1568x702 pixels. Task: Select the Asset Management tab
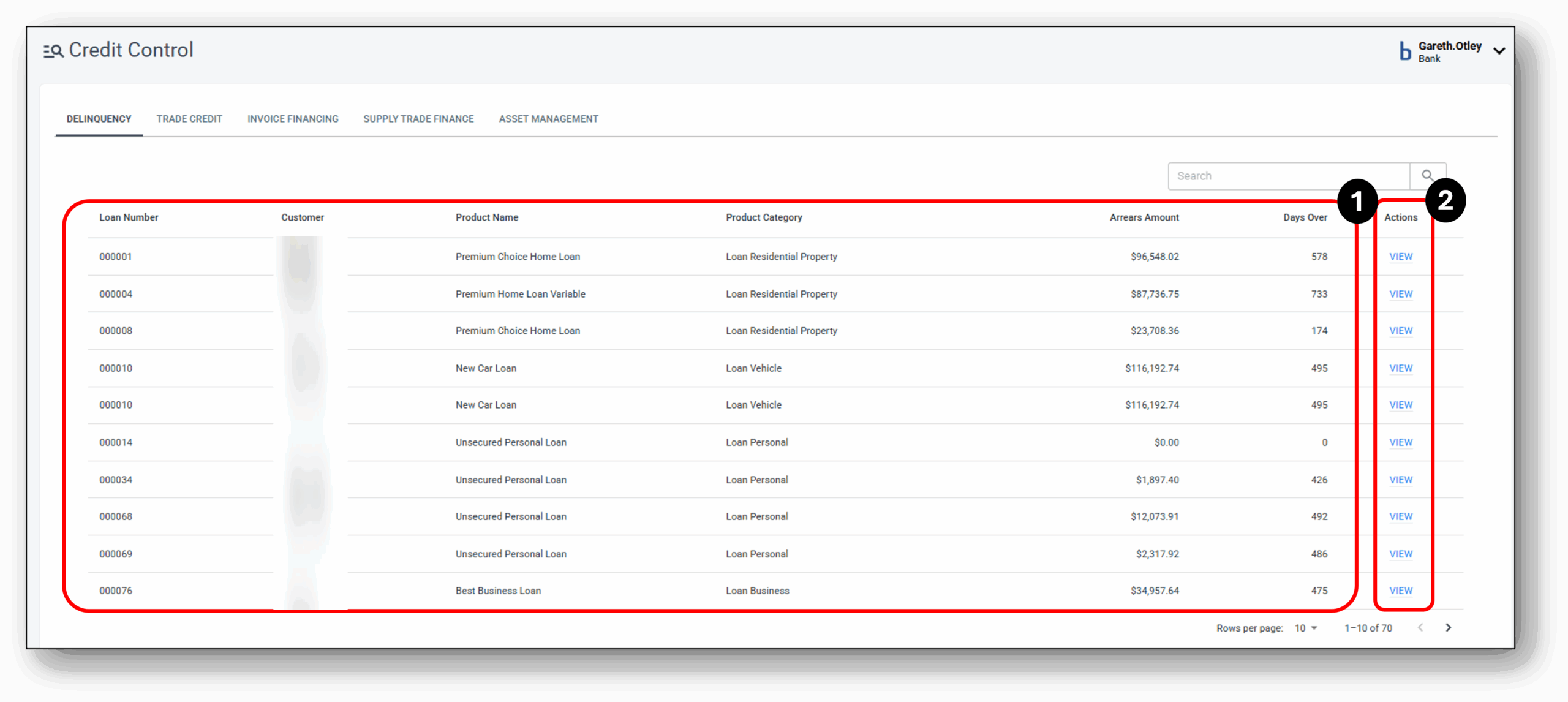coord(548,119)
